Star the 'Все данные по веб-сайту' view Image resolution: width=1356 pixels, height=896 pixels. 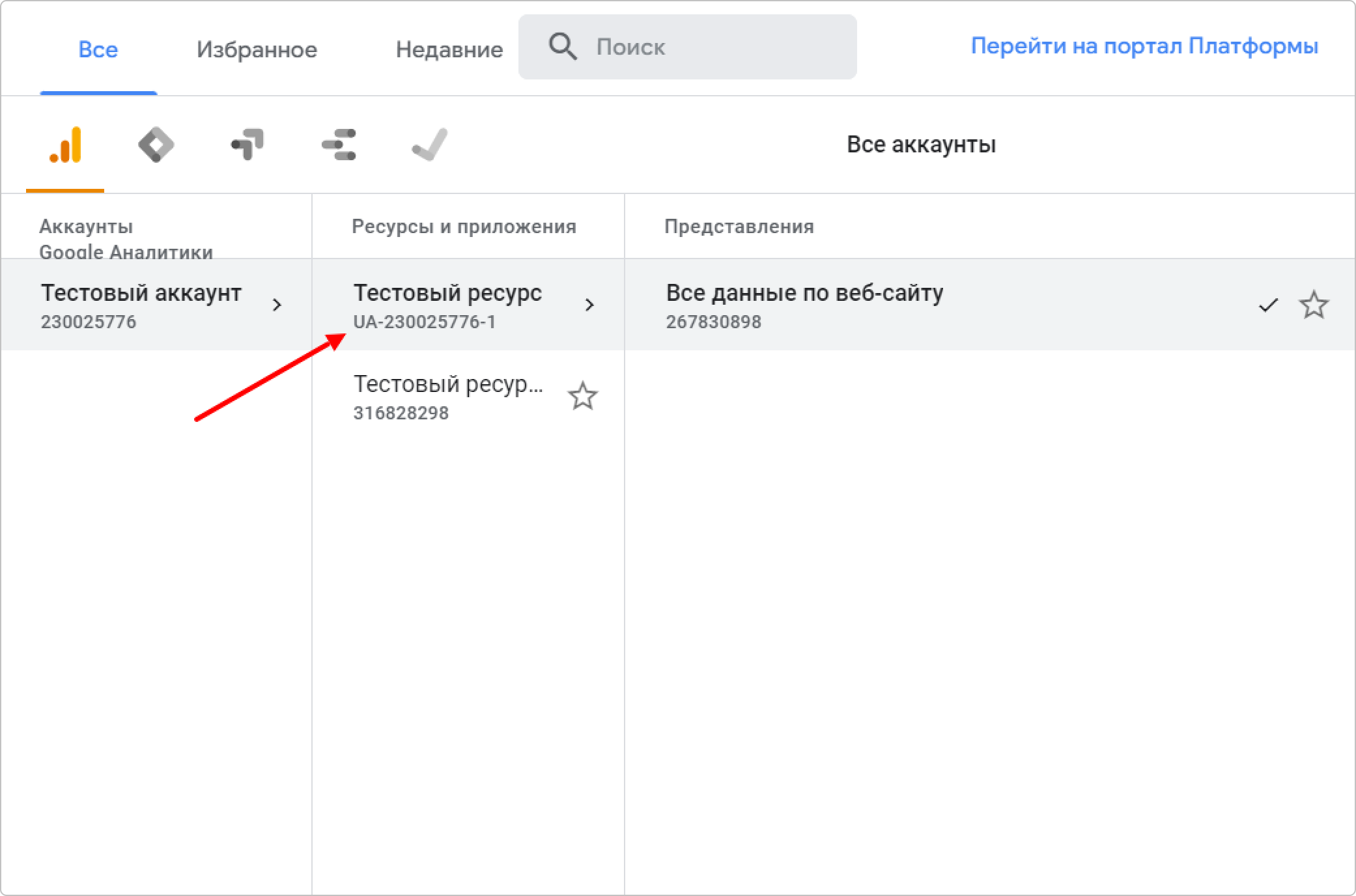pos(1314,305)
